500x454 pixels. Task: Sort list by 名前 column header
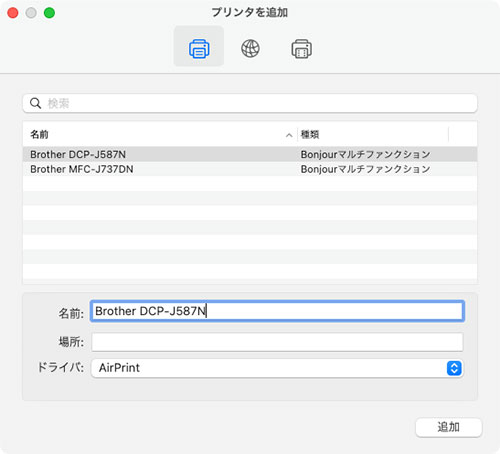pos(39,135)
